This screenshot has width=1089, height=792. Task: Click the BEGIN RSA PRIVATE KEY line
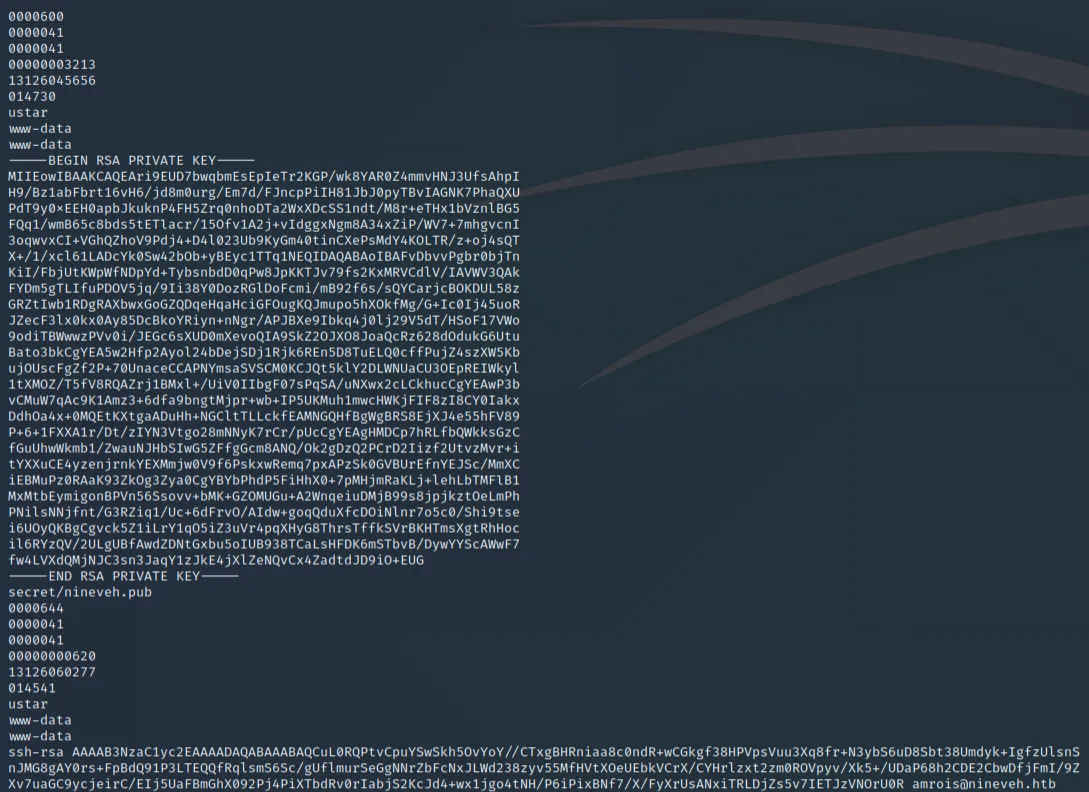point(131,161)
